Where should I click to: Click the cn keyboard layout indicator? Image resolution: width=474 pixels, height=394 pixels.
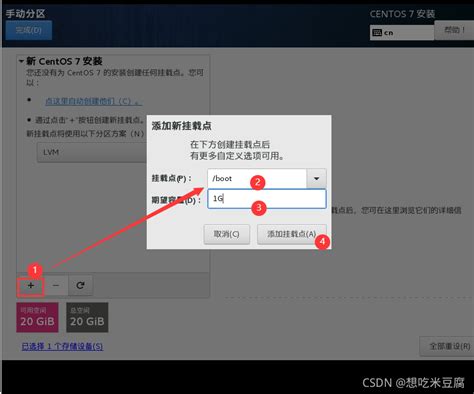point(402,33)
